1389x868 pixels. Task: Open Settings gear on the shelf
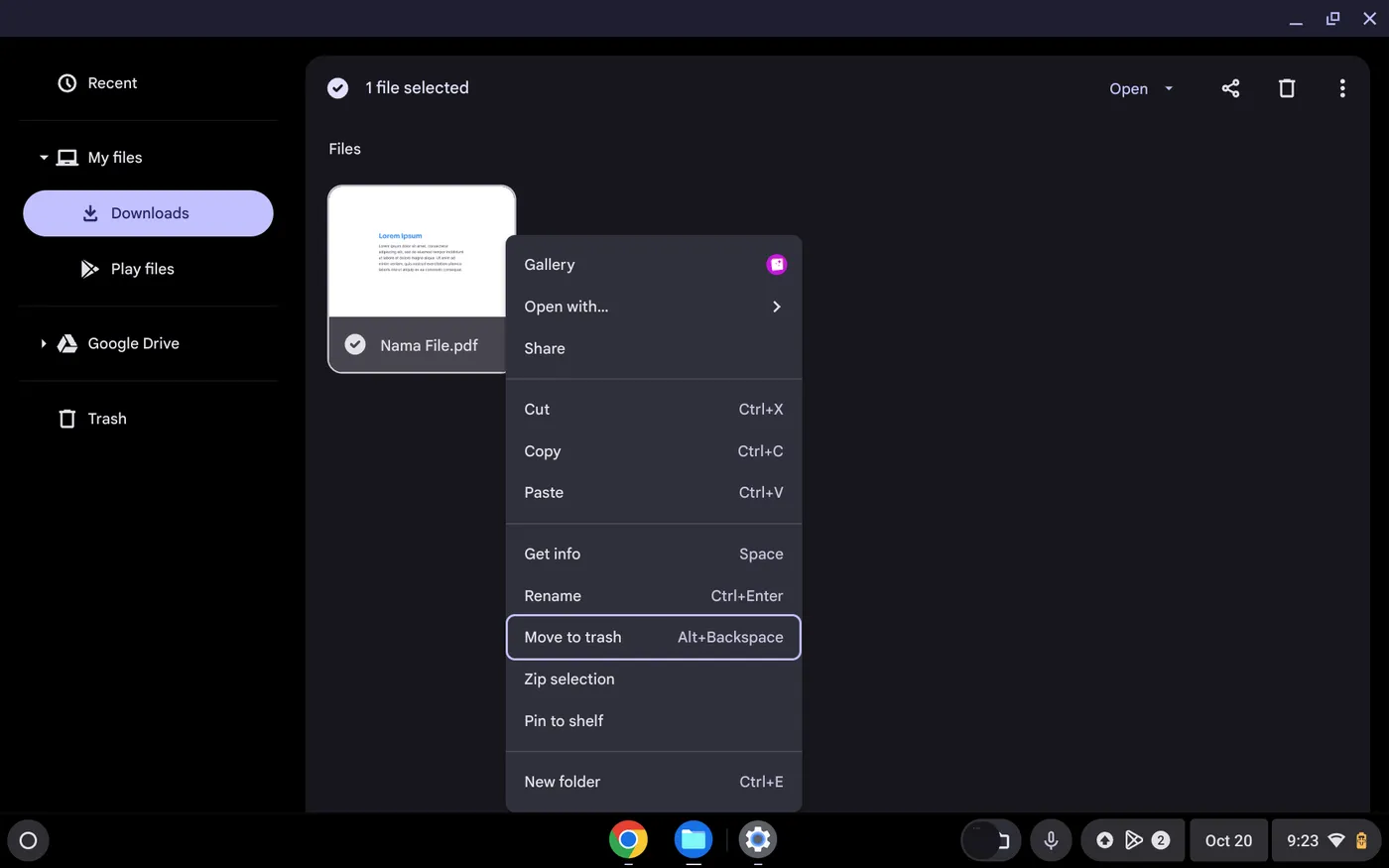point(758,840)
